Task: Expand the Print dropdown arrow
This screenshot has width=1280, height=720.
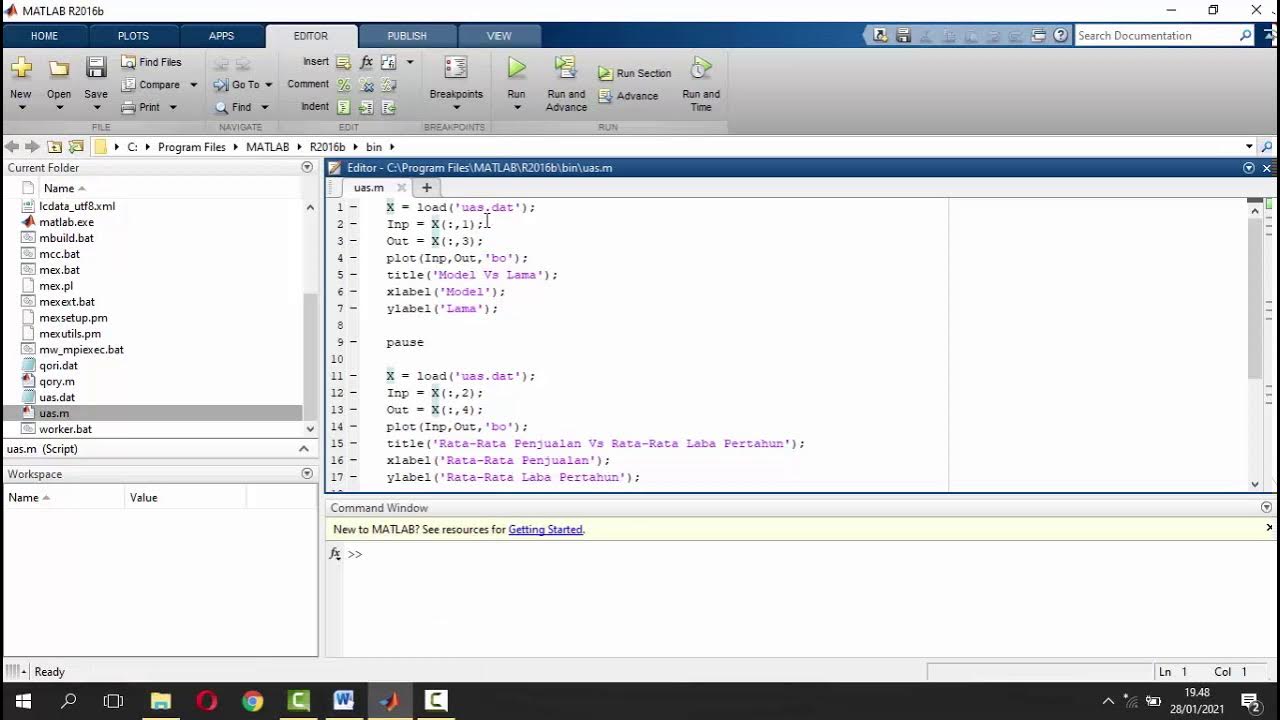Action: tap(172, 107)
